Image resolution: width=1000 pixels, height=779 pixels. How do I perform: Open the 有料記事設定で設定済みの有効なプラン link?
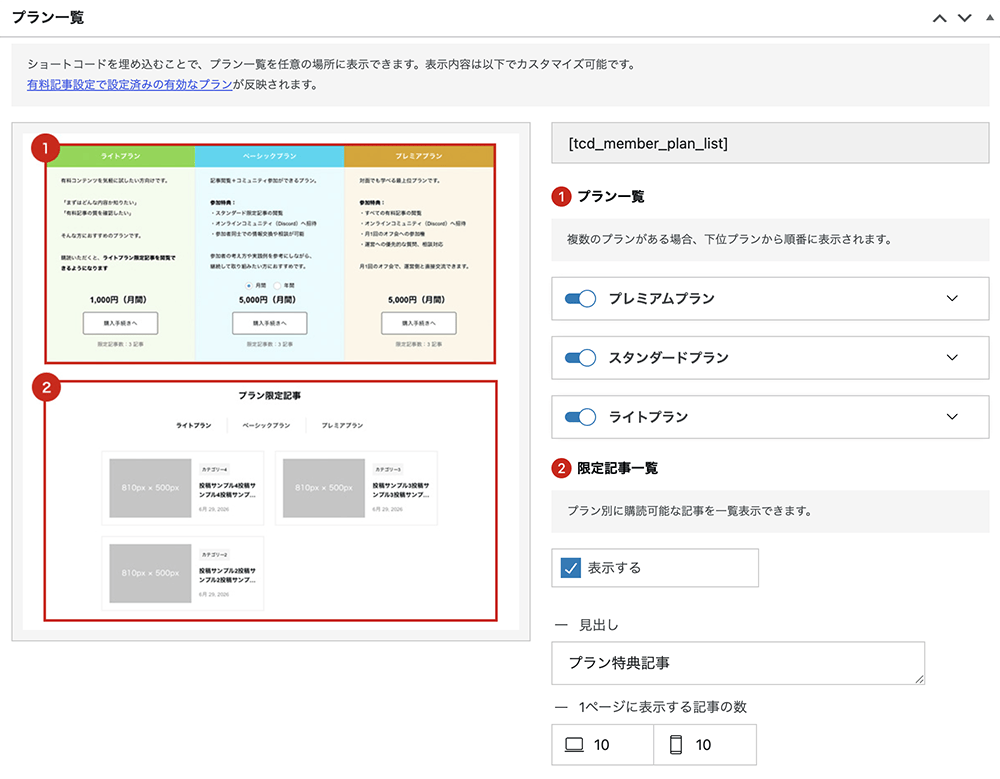129,84
